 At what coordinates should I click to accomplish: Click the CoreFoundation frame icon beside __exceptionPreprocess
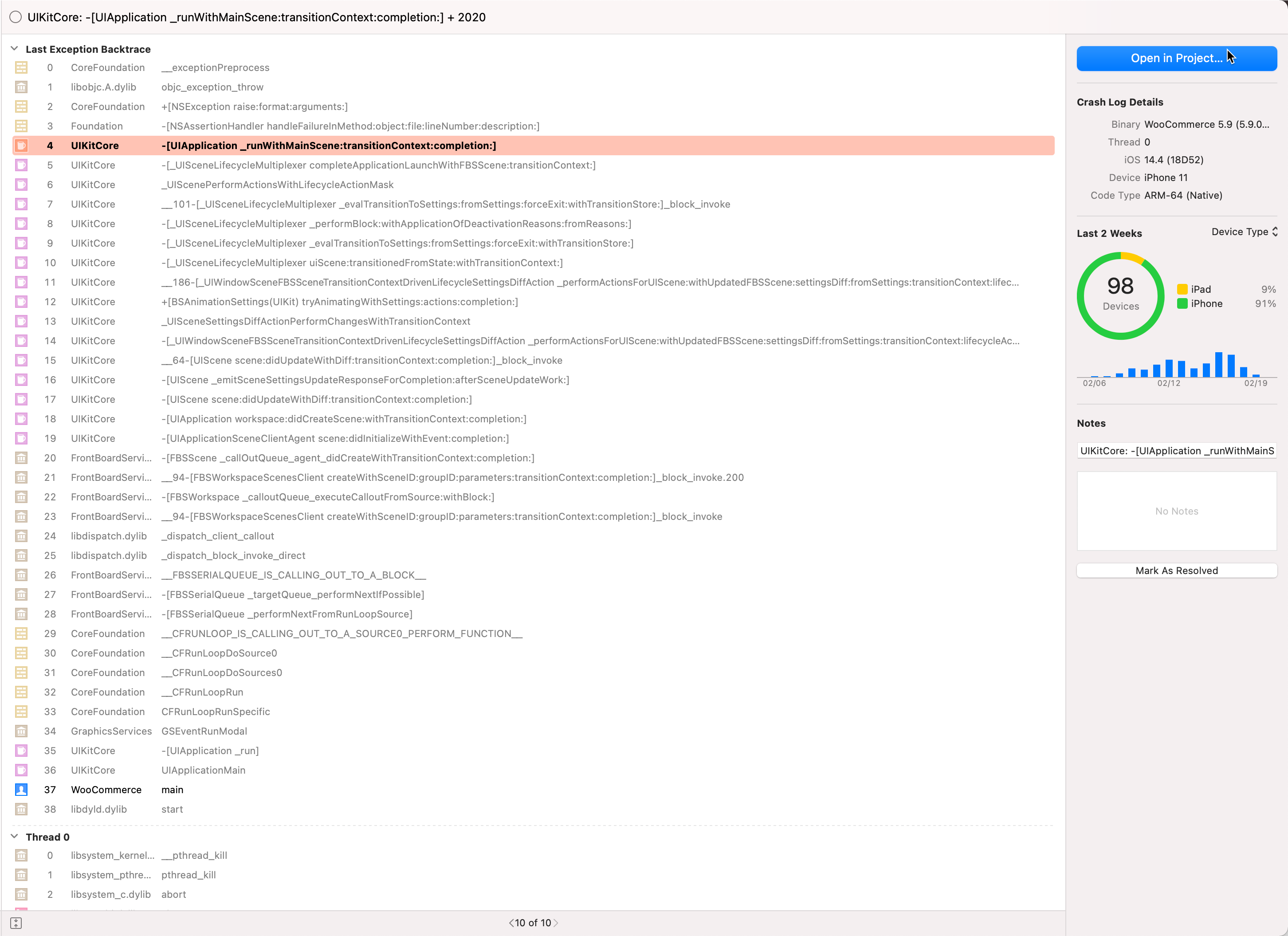pos(21,67)
